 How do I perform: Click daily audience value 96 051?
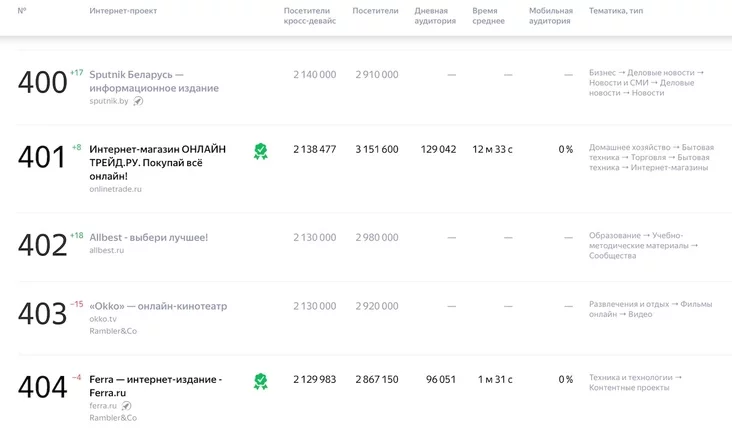pos(441,379)
